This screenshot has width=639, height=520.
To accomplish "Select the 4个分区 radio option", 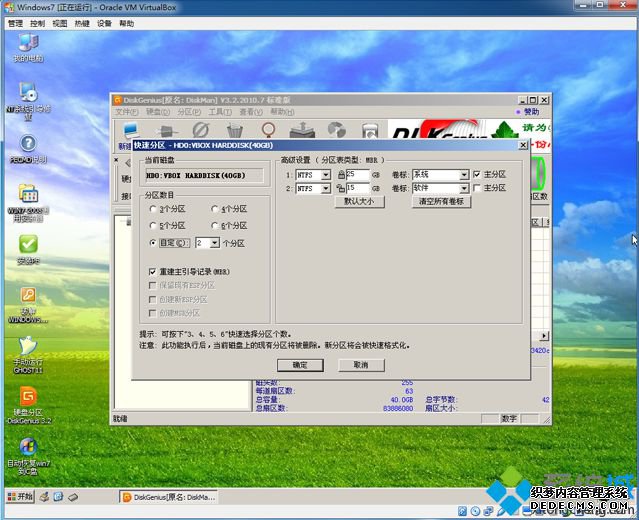I will (215, 209).
